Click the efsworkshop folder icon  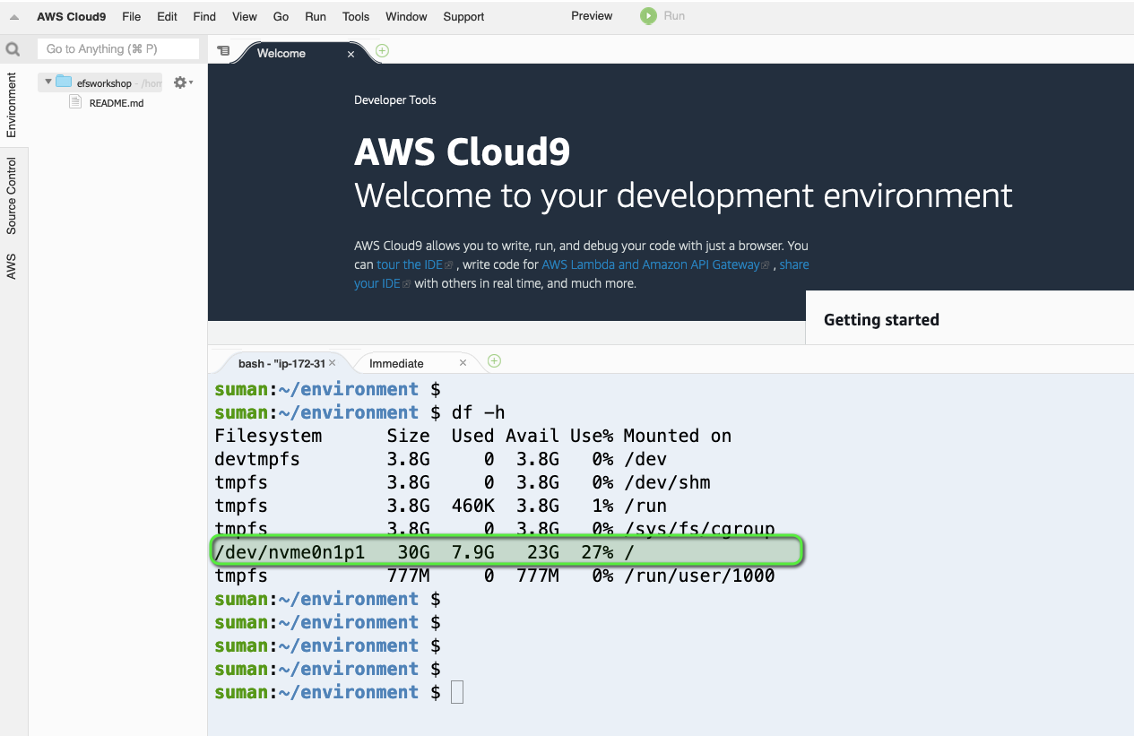point(64,82)
